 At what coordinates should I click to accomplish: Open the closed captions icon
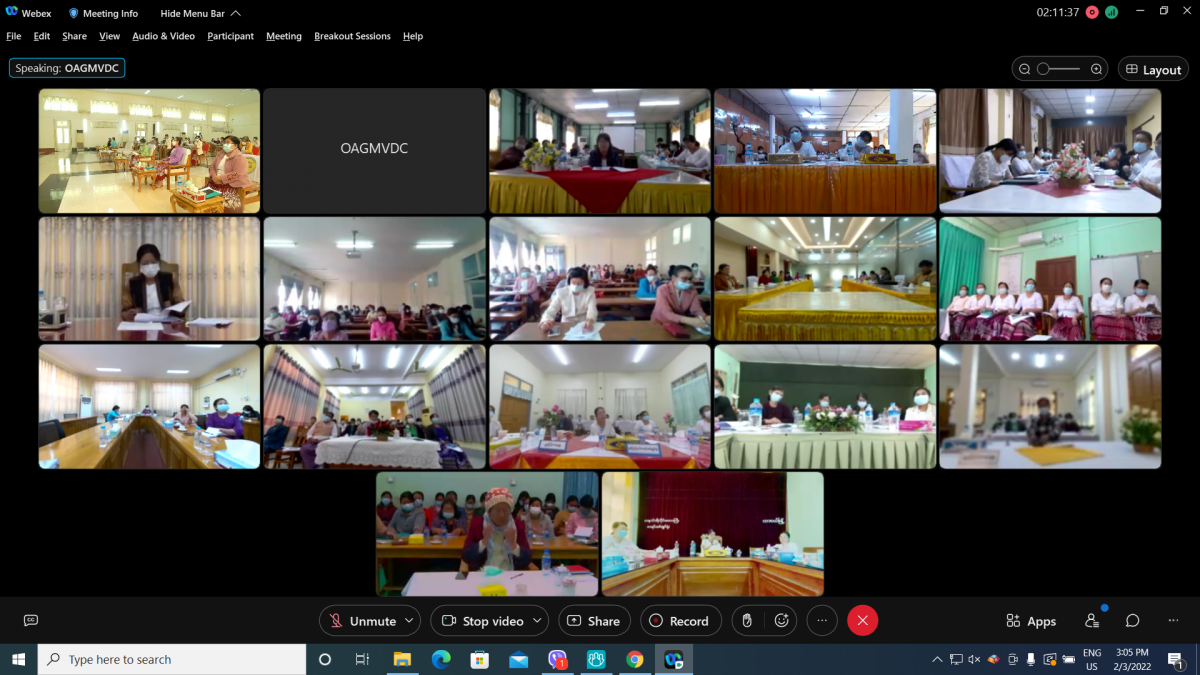click(x=31, y=621)
